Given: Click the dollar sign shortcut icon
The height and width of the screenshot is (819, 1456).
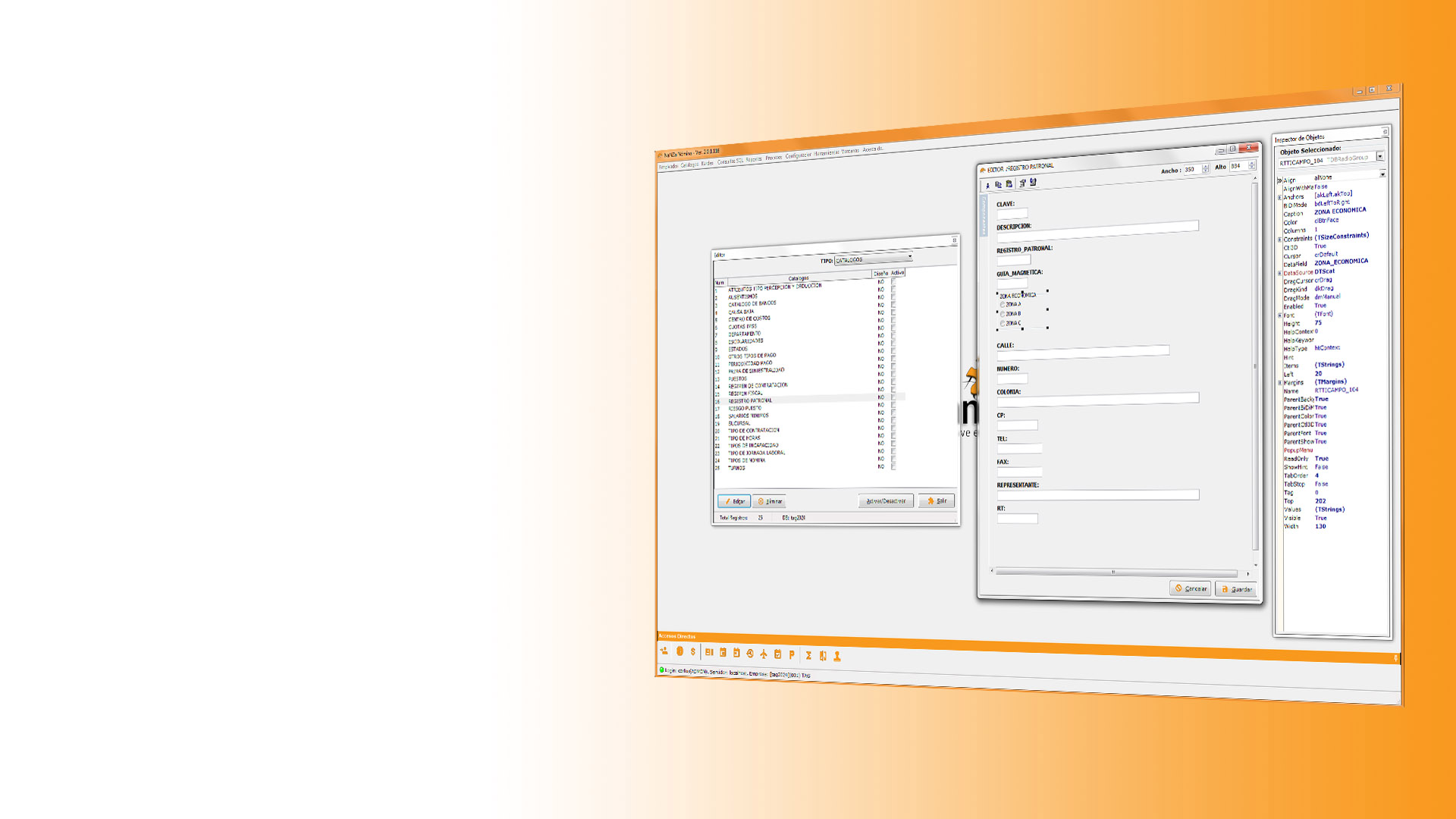Looking at the screenshot, I should 693,651.
